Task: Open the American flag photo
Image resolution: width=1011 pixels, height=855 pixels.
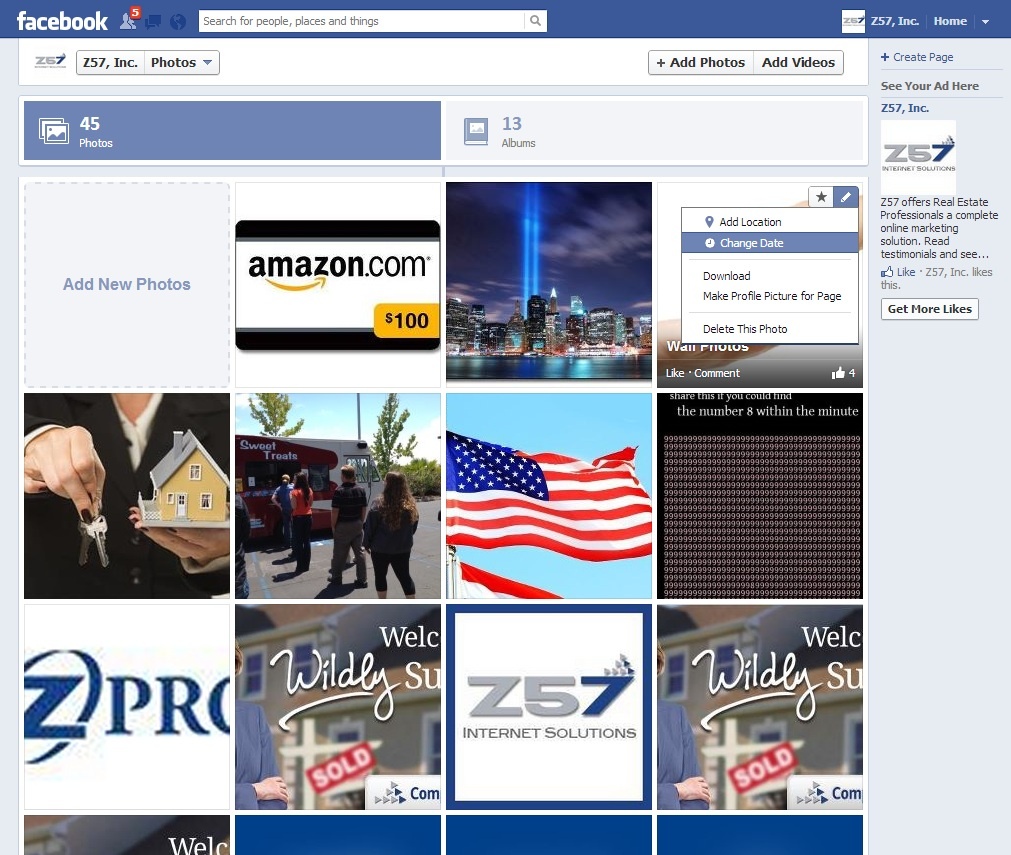Action: click(549, 496)
